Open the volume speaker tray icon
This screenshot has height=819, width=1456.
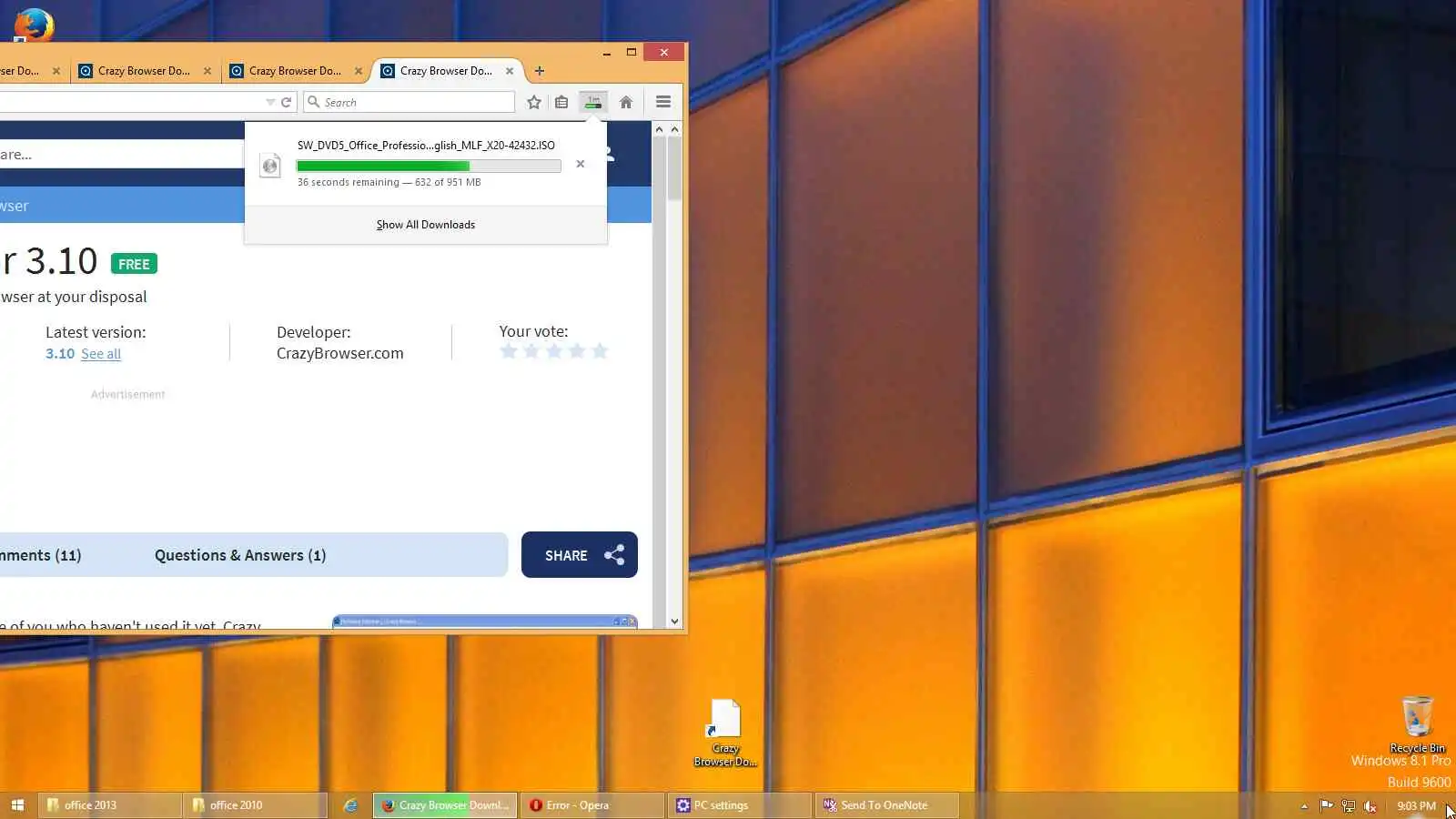tap(1370, 805)
